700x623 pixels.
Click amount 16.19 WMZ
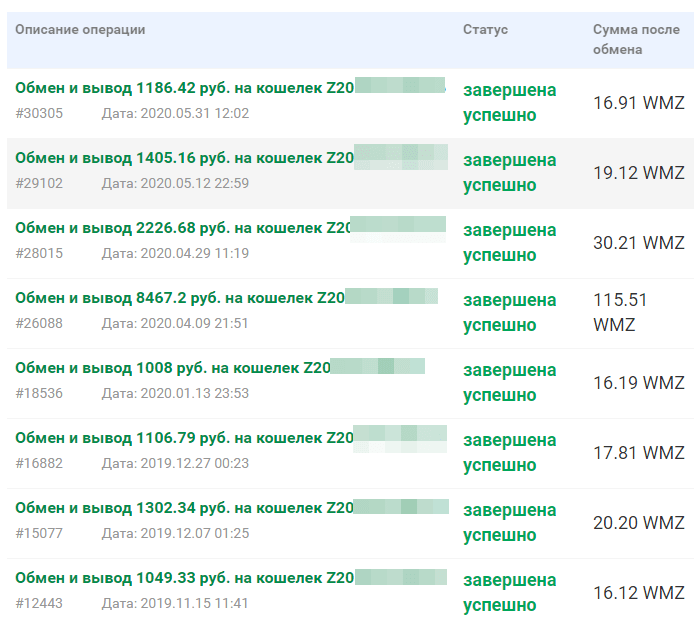click(639, 383)
